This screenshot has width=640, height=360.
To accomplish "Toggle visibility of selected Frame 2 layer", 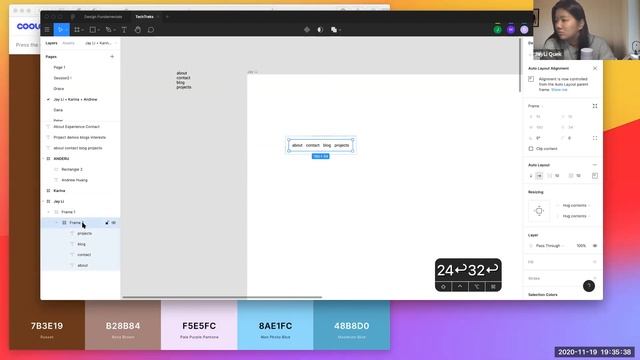I will (x=114, y=222).
